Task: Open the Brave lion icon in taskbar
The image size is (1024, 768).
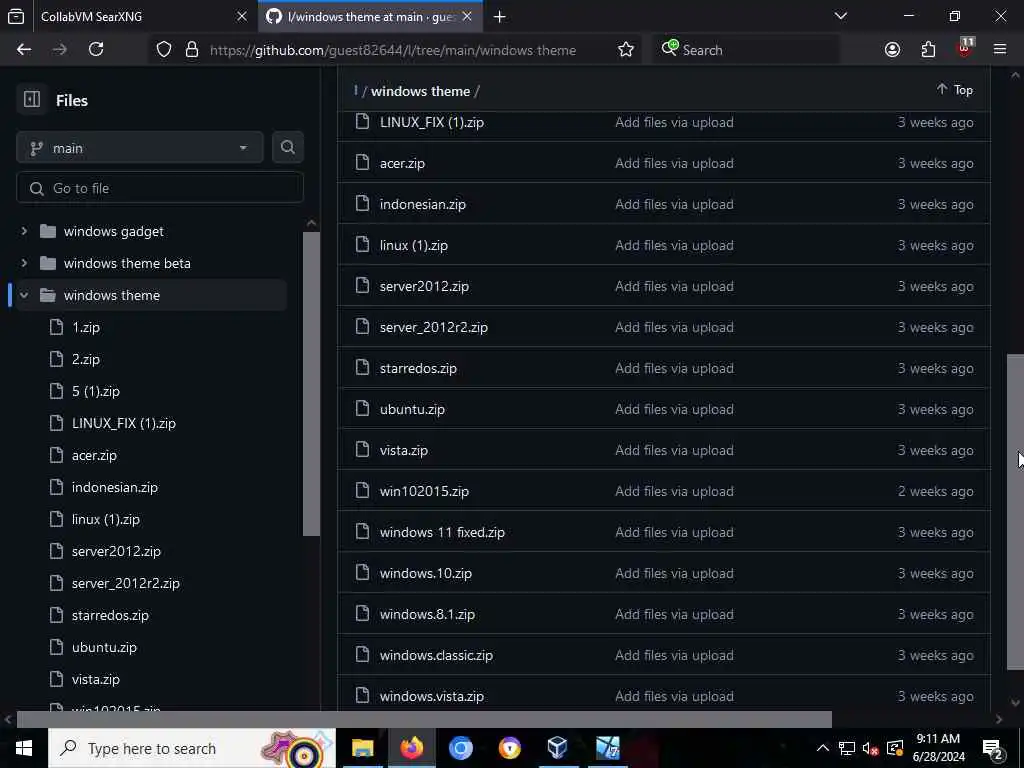Action: [509, 748]
